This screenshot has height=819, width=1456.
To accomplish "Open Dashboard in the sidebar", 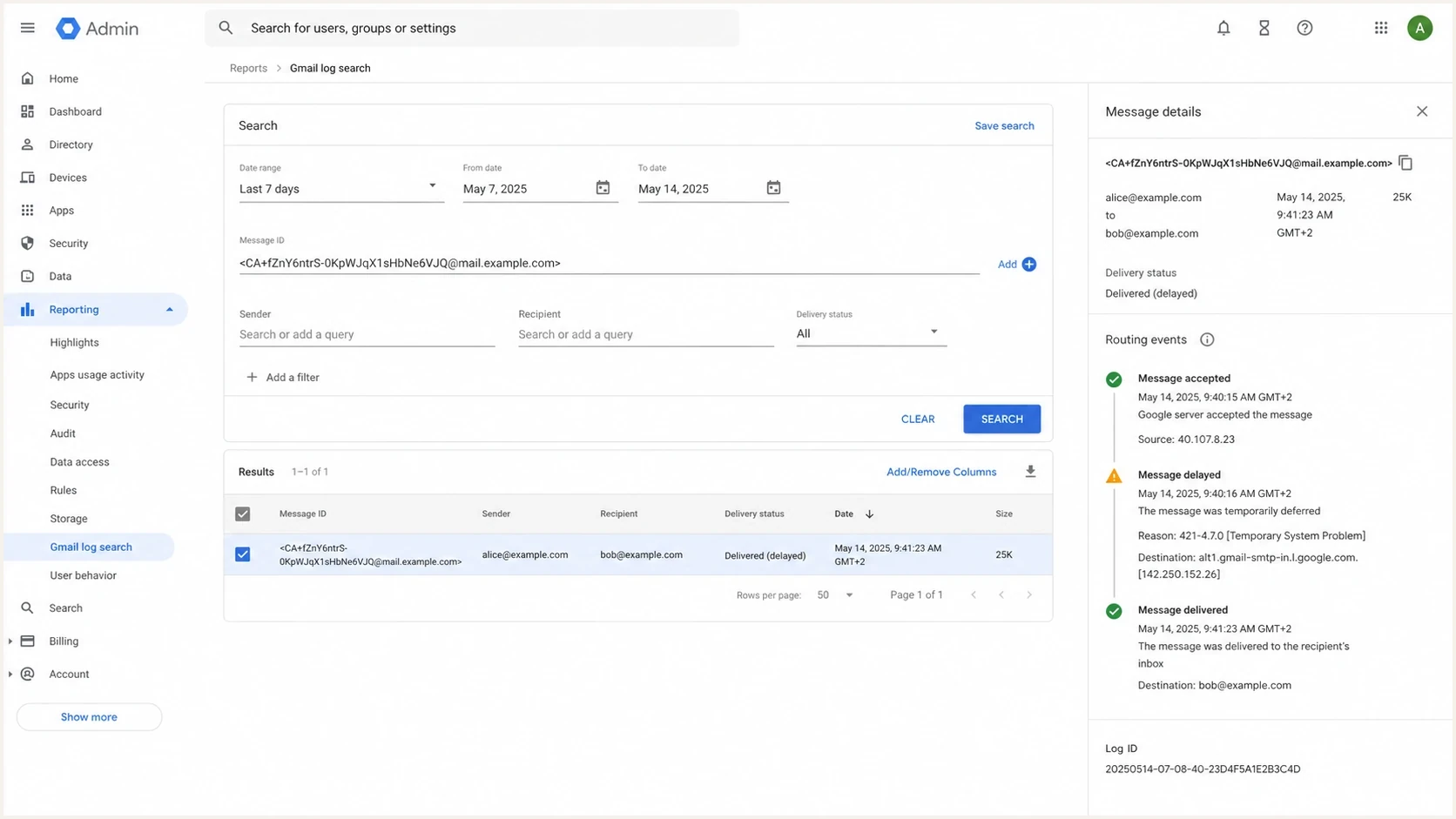I will (76, 111).
